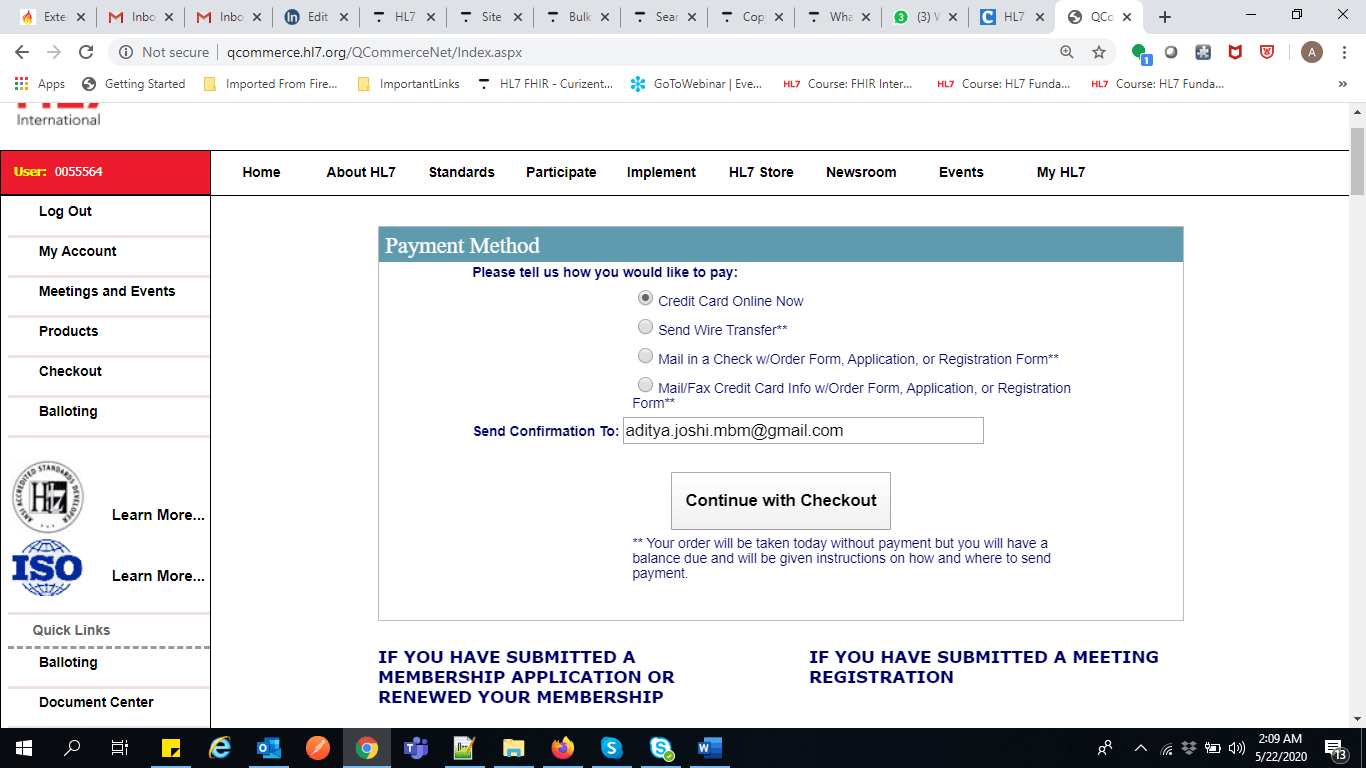Open ImportantLinks bookmark folder
This screenshot has width=1366, height=768.
tap(409, 84)
